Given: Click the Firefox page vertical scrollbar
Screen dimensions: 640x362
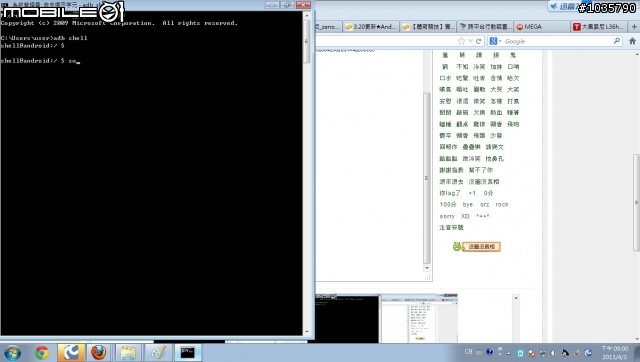Looking at the screenshot, I should (636, 202).
